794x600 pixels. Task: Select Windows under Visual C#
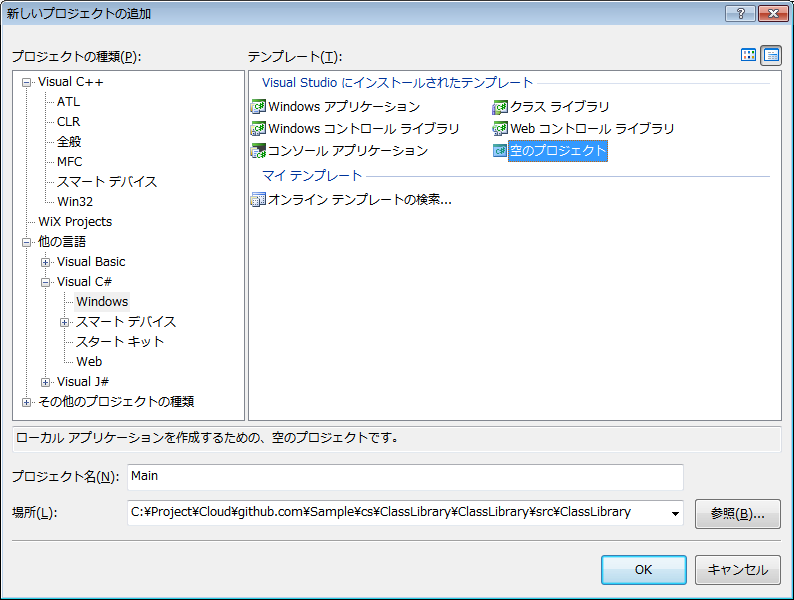(x=102, y=302)
